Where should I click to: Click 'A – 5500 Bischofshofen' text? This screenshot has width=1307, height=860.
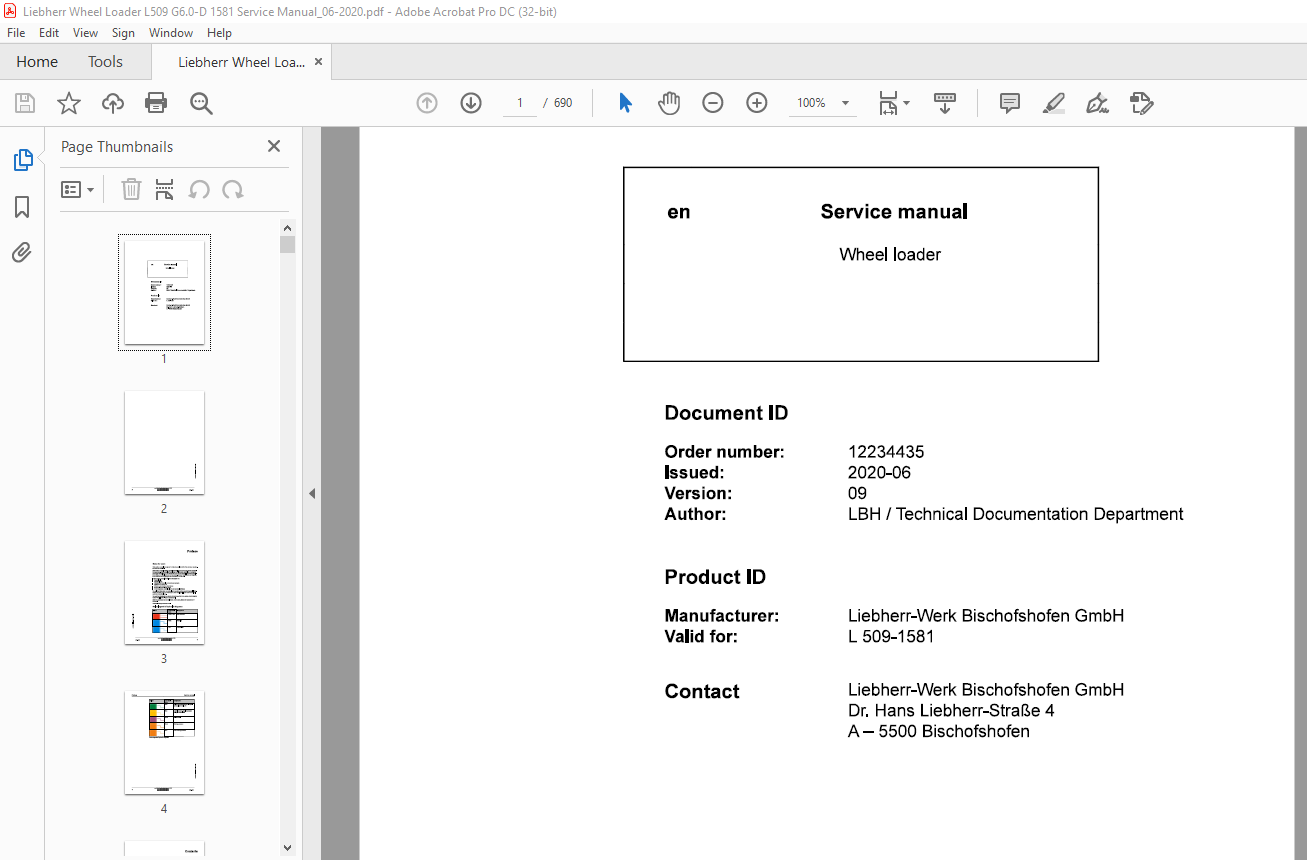pos(939,731)
